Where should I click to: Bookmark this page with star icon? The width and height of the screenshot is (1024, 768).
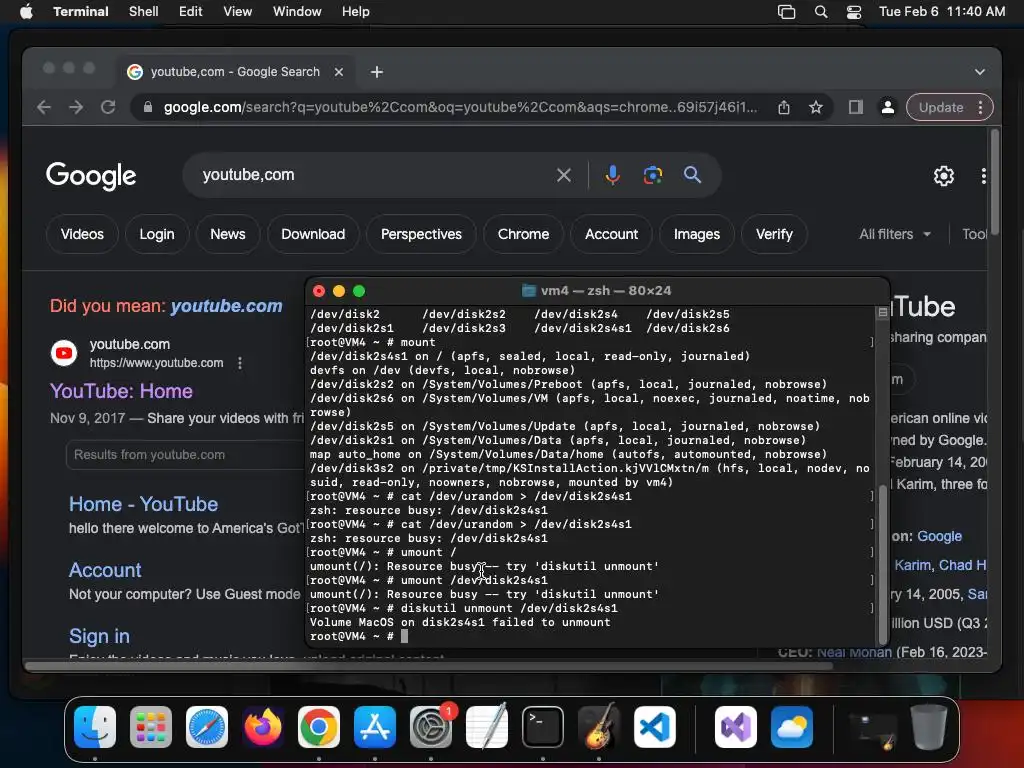816,108
